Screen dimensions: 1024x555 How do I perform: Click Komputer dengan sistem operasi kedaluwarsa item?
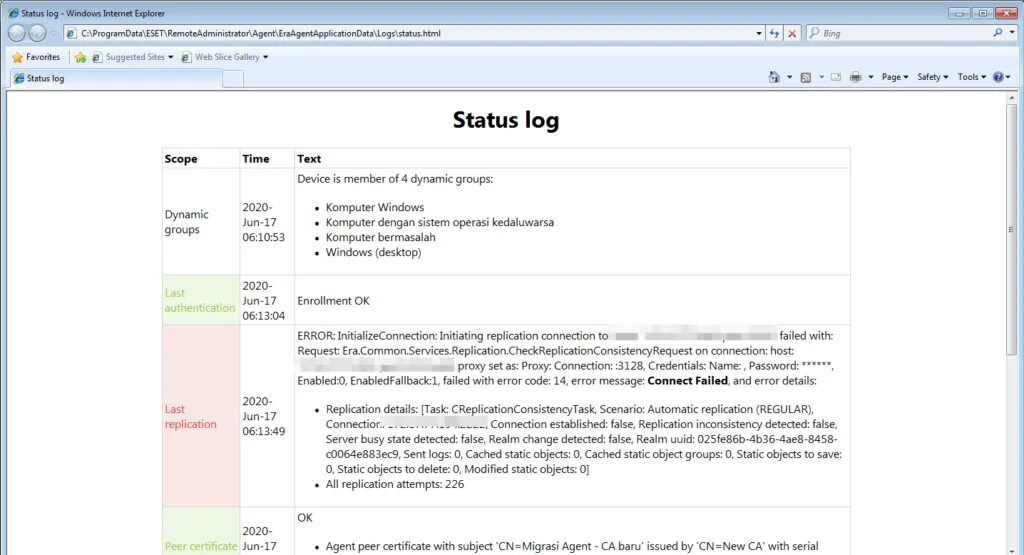point(440,223)
